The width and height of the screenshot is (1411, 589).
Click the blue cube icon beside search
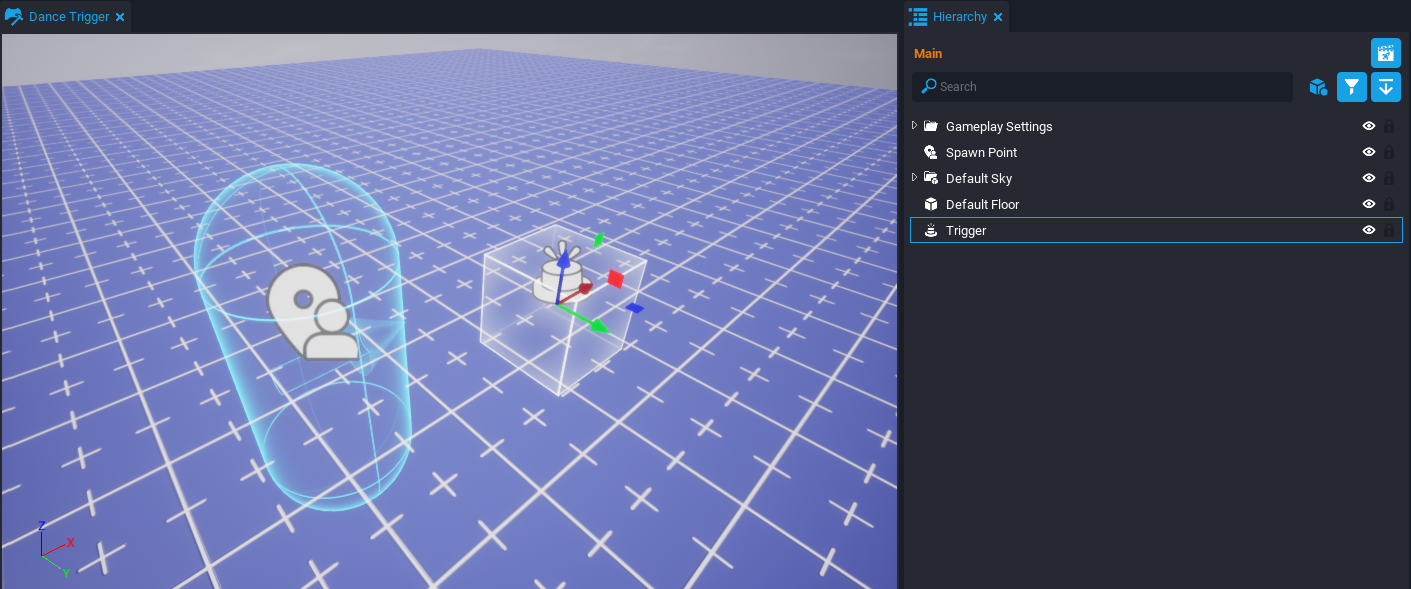point(1317,87)
